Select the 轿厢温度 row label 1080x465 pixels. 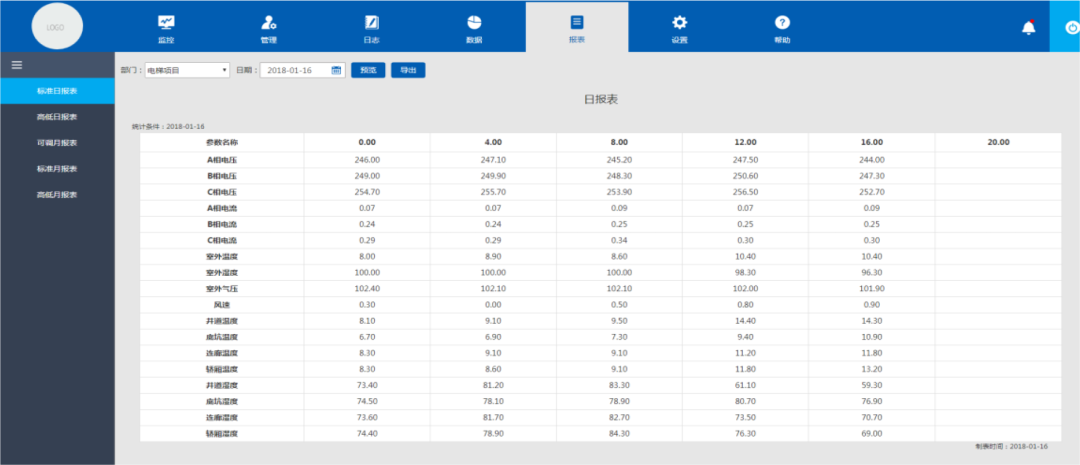pyautogui.click(x=222, y=369)
